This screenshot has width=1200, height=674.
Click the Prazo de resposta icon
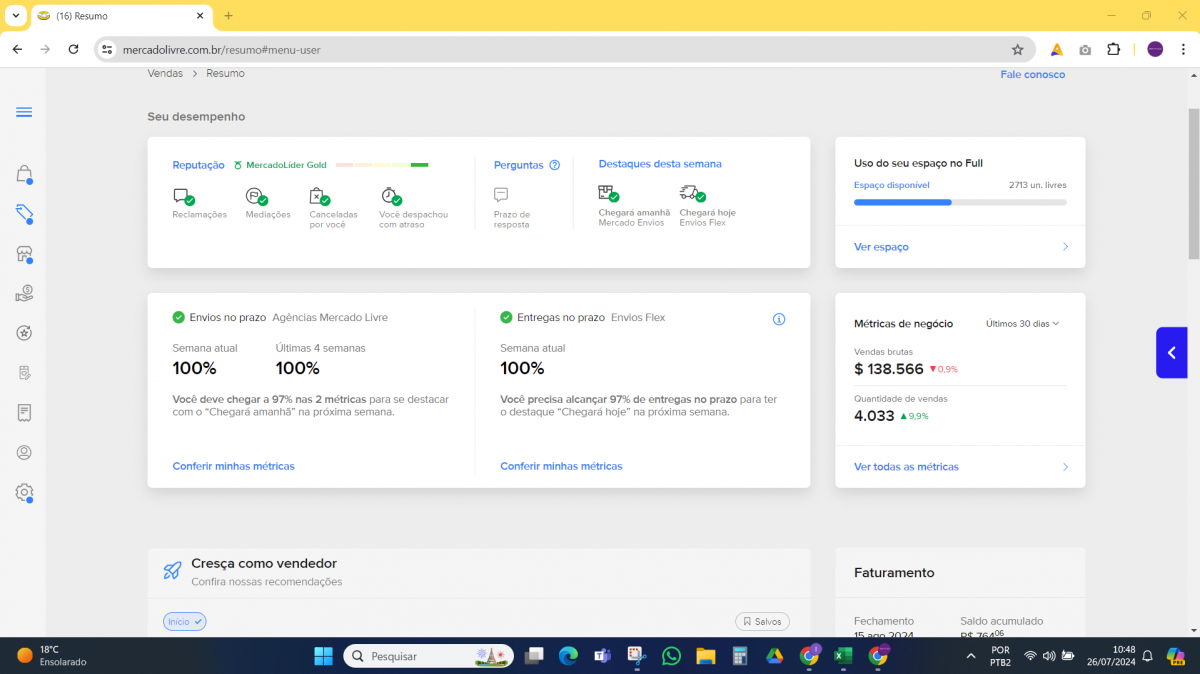(x=501, y=195)
